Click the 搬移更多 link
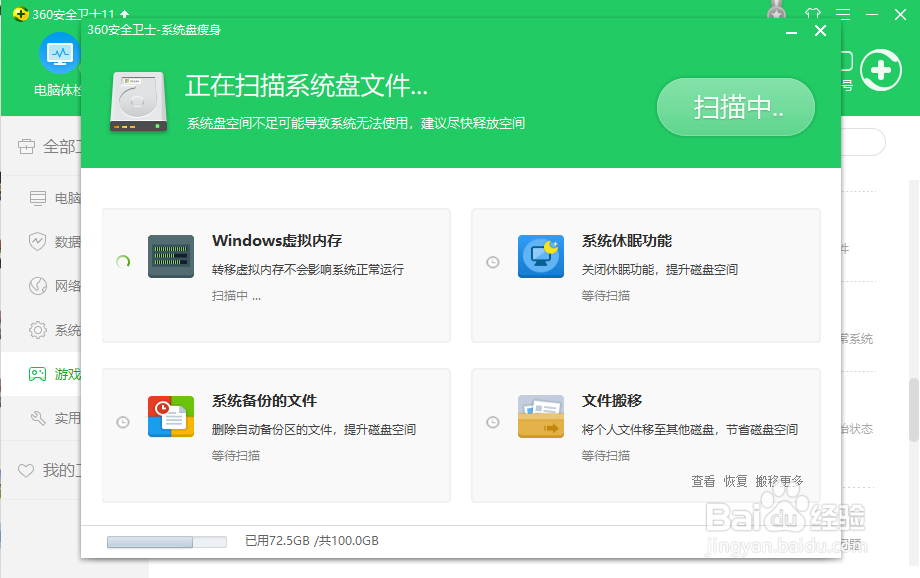Viewport: 920px width, 578px height. [779, 481]
